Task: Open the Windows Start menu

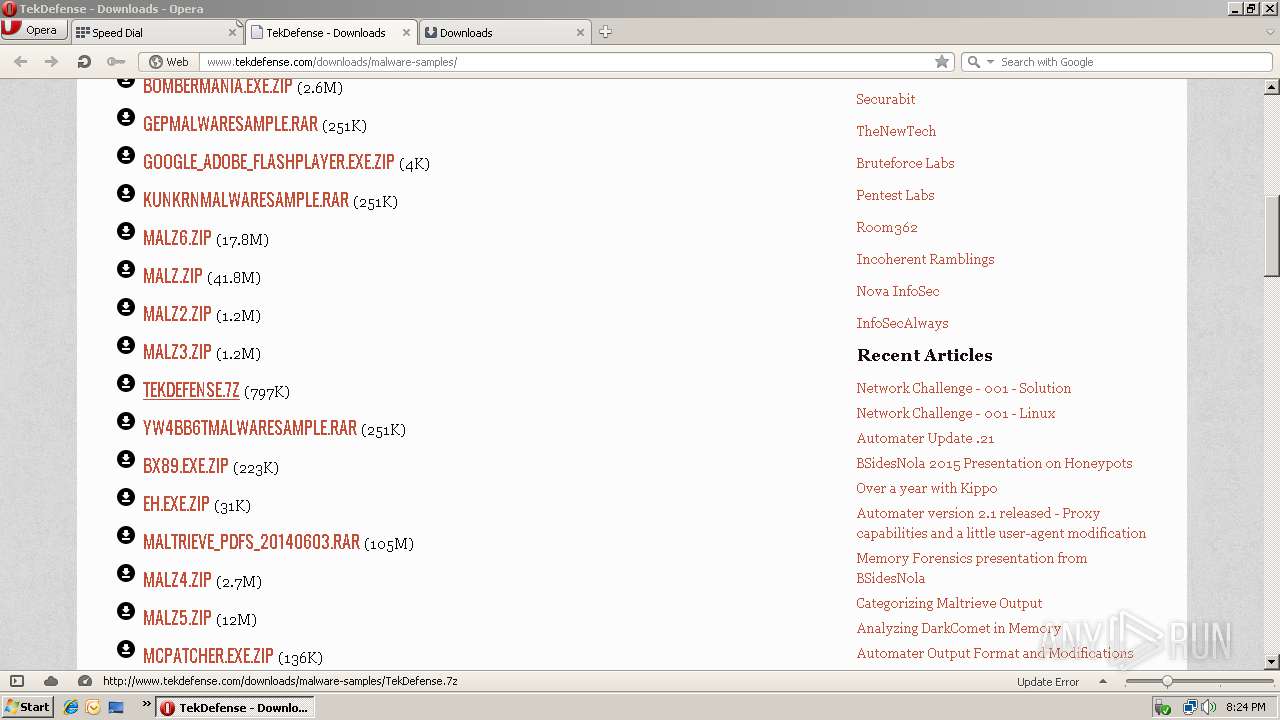Action: pos(27,707)
